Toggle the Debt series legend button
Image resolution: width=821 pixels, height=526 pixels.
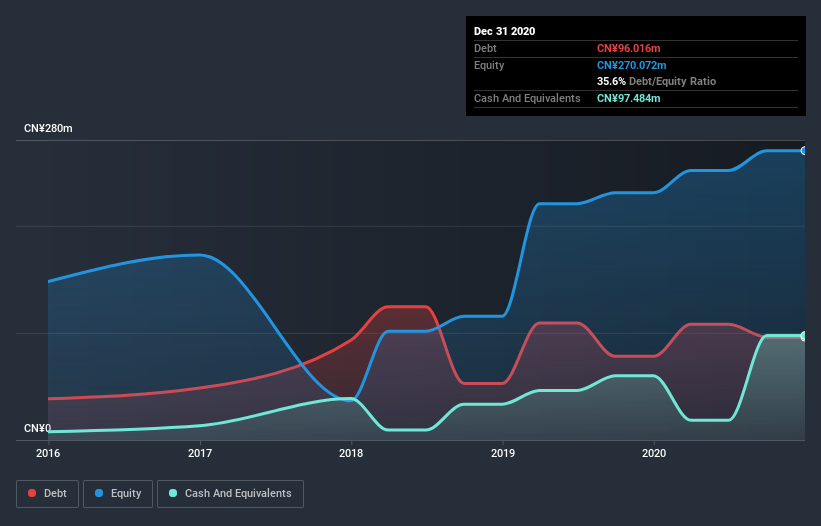pos(48,494)
